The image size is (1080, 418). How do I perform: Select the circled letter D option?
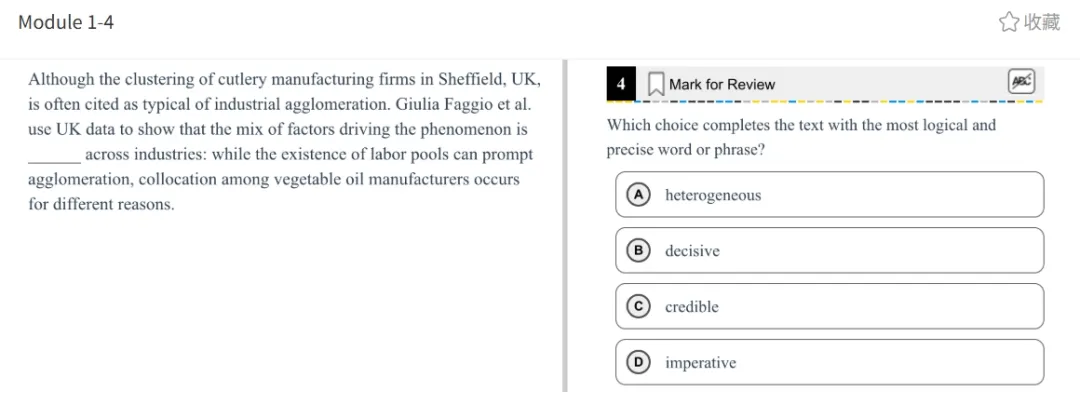[637, 363]
